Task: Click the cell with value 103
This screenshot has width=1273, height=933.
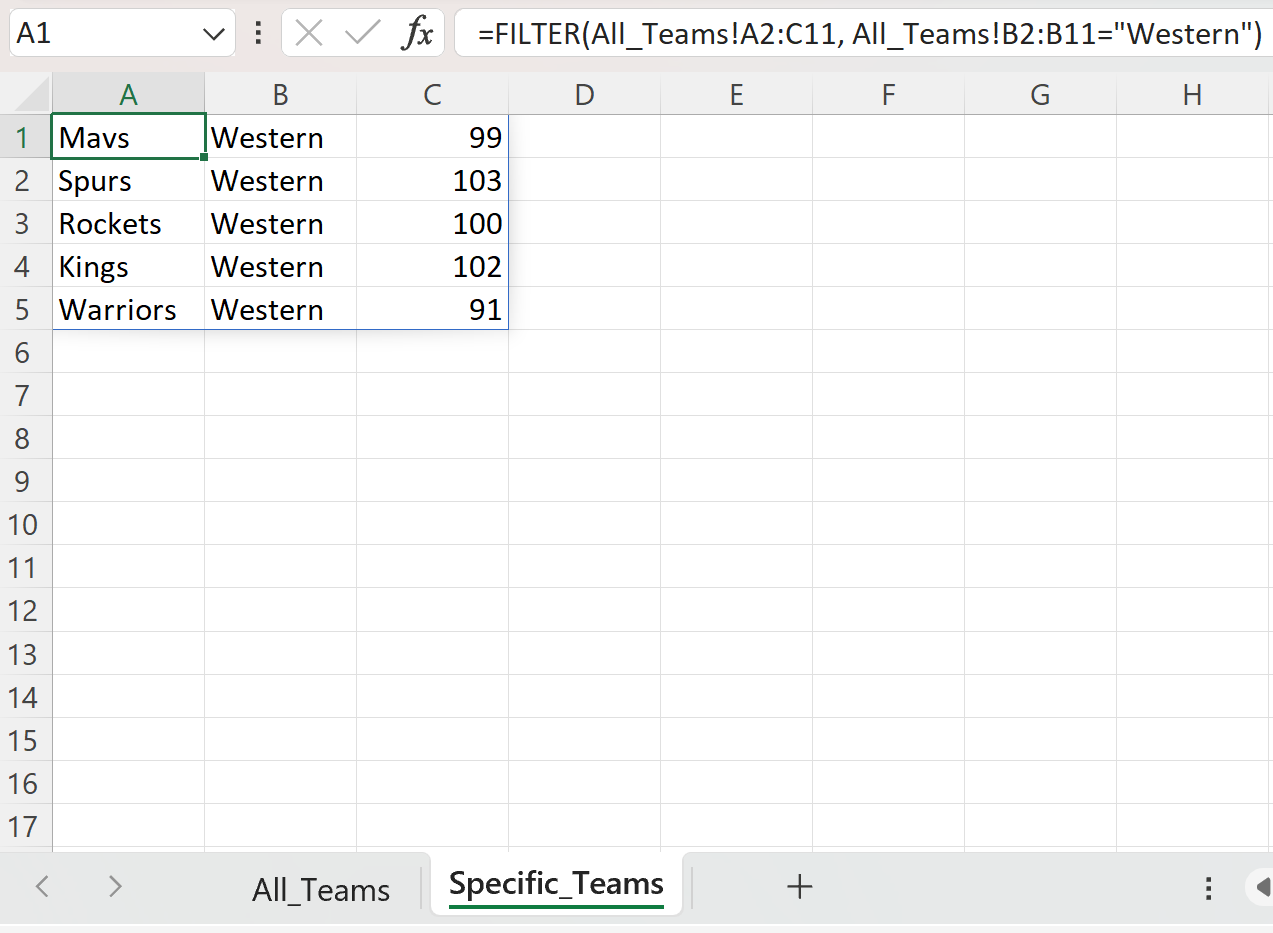Action: 432,180
